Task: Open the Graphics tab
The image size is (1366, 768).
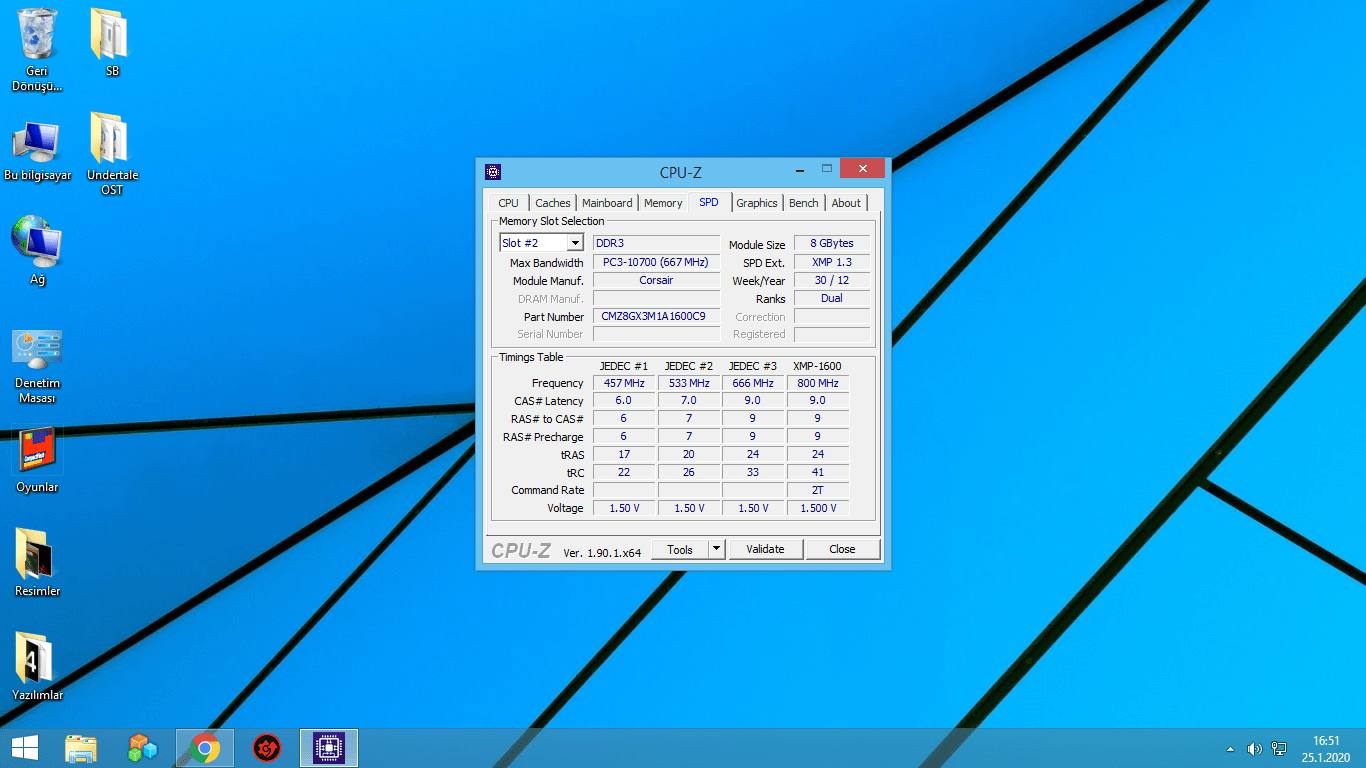Action: pyautogui.click(x=757, y=203)
